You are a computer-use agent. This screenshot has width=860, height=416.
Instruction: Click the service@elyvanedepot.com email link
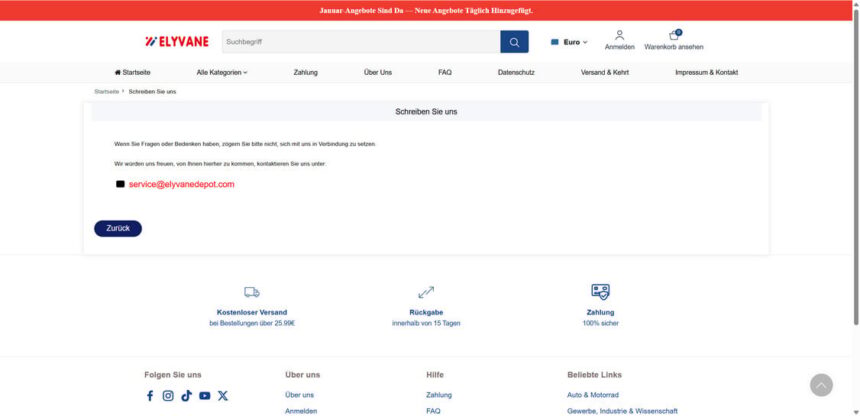coord(182,184)
